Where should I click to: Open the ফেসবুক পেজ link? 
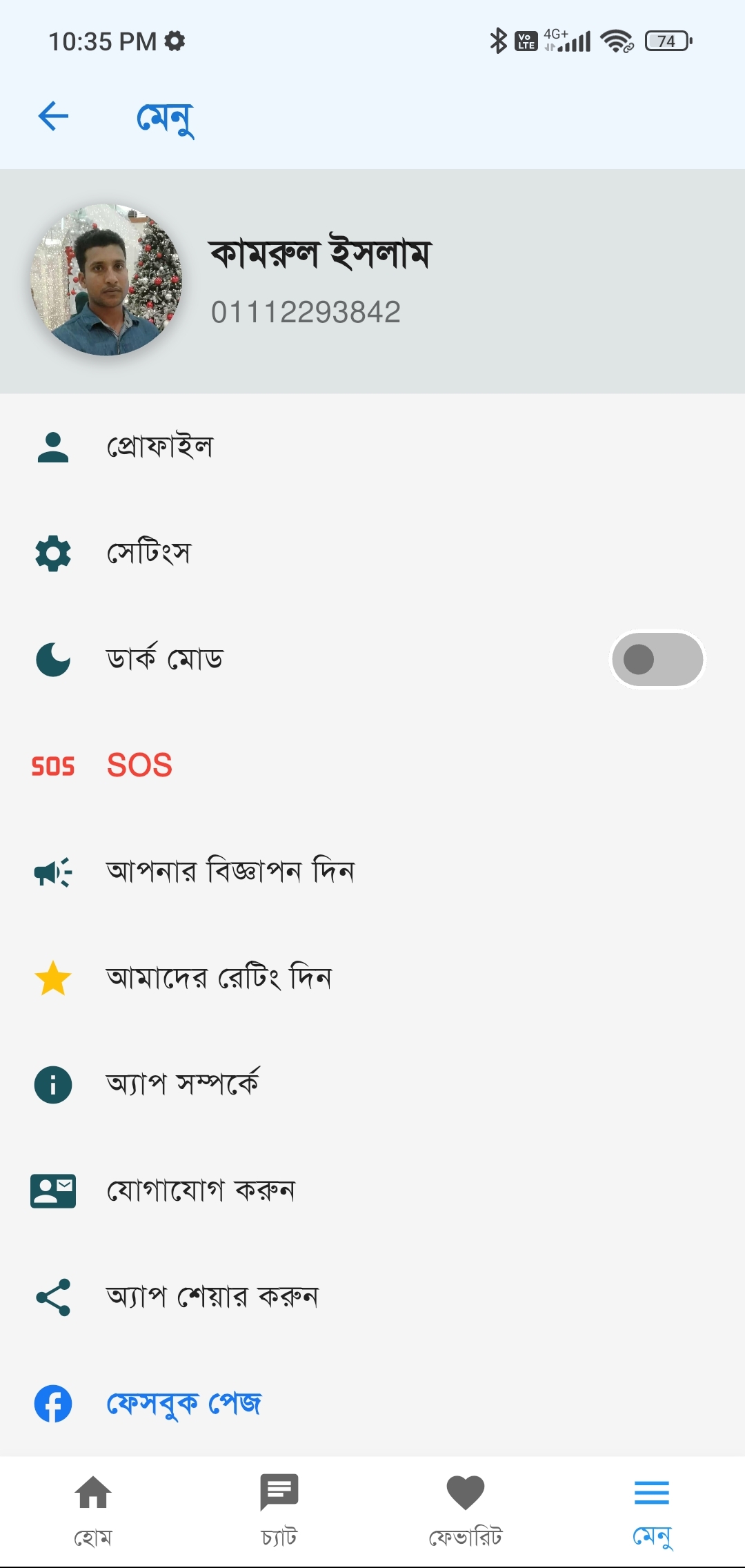184,1404
